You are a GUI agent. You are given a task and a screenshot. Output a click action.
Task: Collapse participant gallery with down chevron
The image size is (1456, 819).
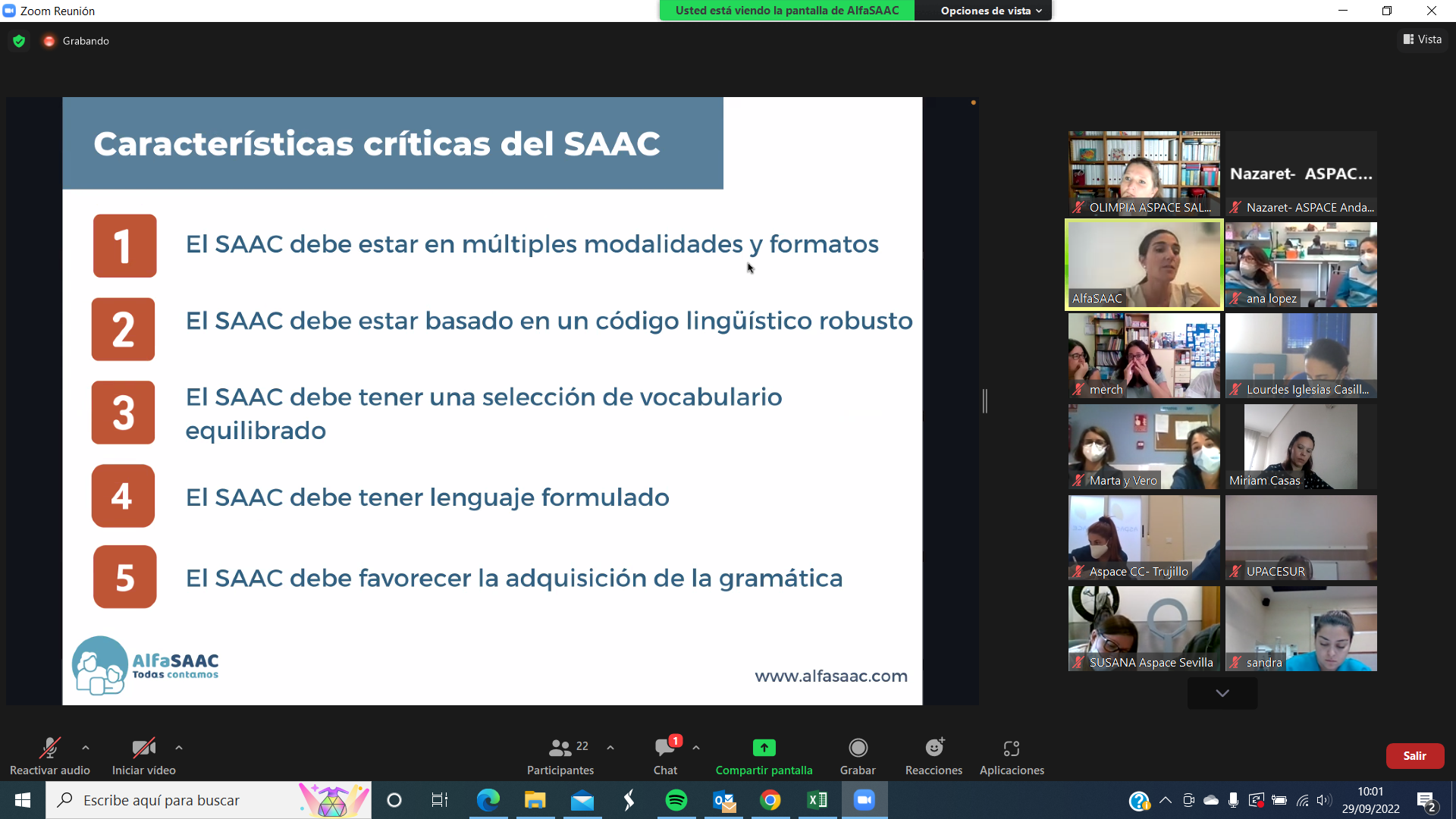[x=1221, y=692]
